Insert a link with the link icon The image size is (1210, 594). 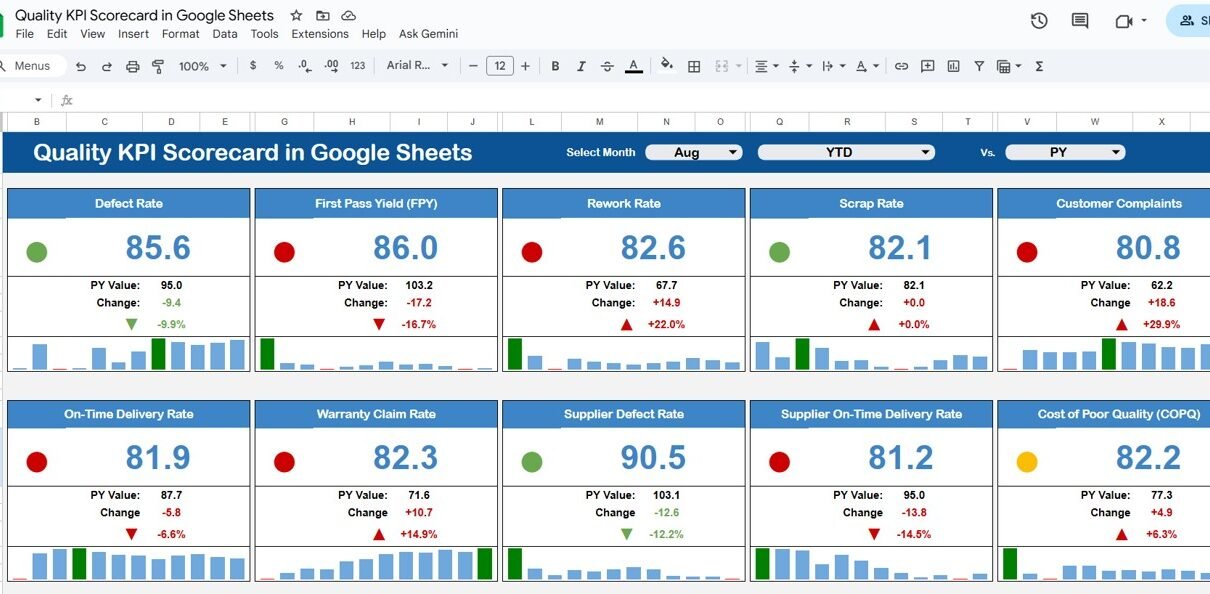pyautogui.click(x=901, y=66)
